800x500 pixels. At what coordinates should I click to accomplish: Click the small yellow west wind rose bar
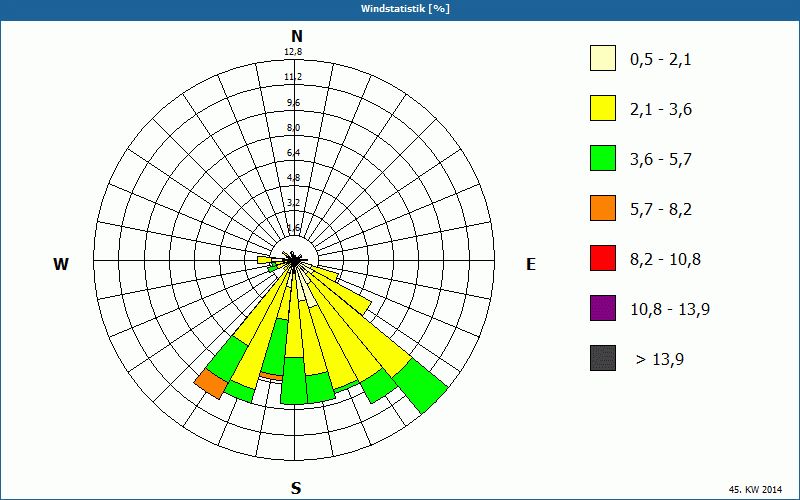tap(265, 260)
